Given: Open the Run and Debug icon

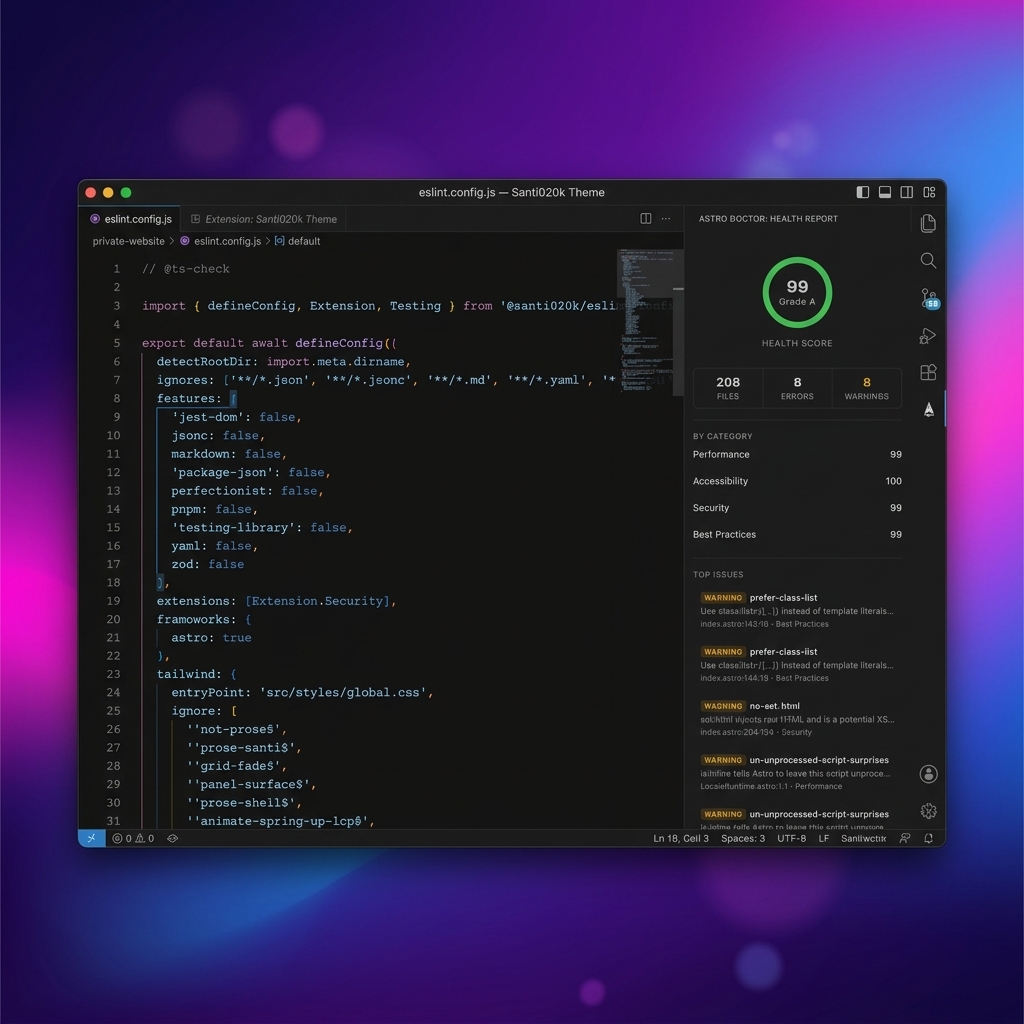Looking at the screenshot, I should (928, 336).
